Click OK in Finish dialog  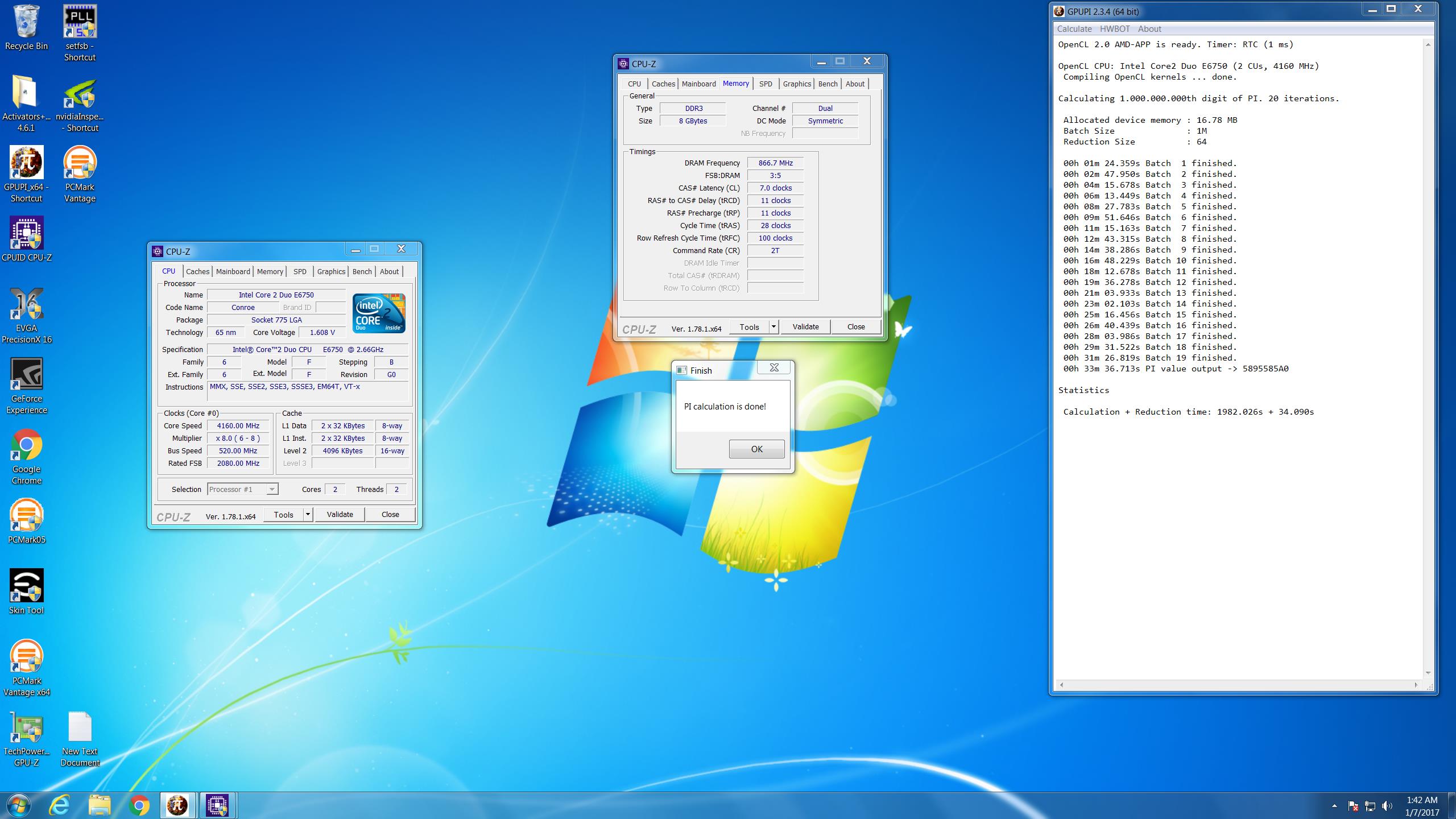pos(756,449)
